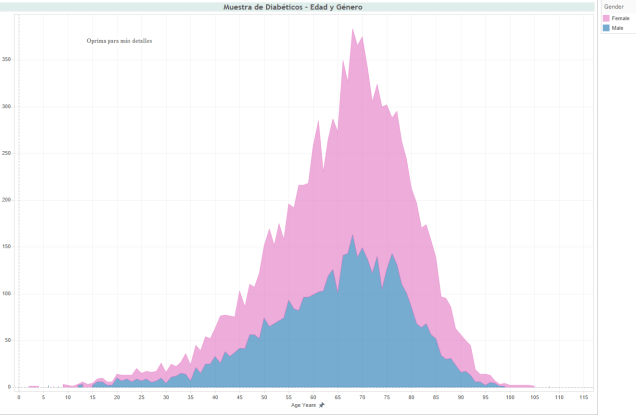Click the 50 tick on the age axis
The image size is (636, 416).
click(264, 397)
